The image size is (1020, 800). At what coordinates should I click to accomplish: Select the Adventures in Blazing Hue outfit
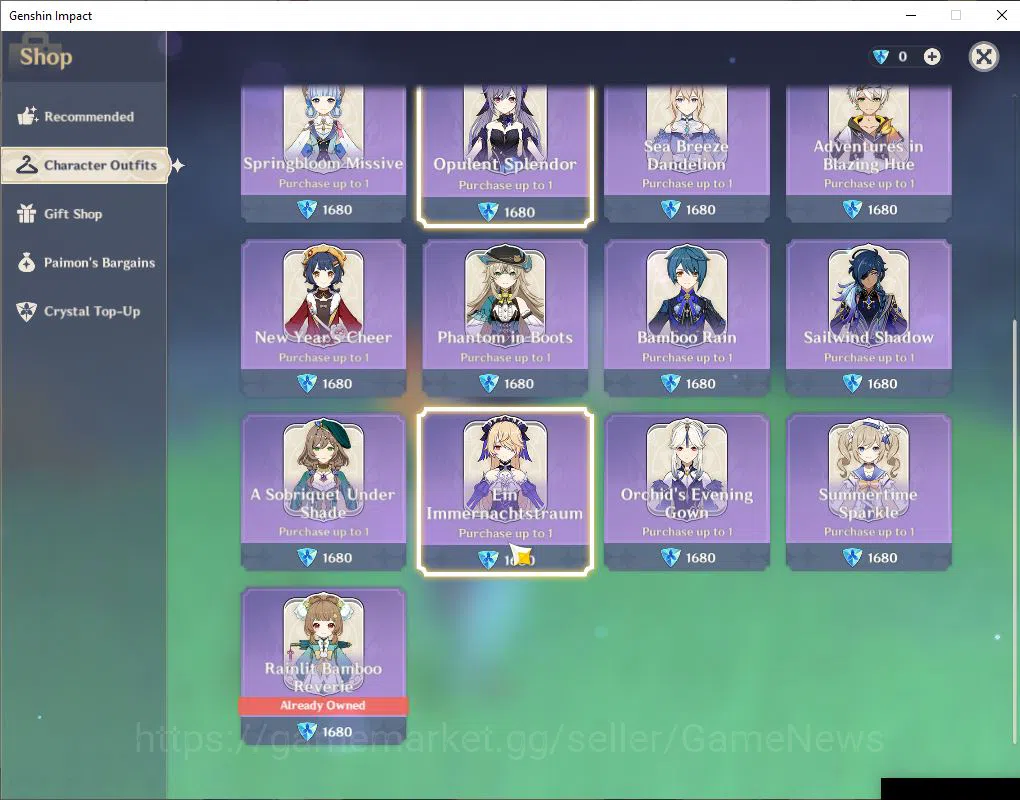click(868, 154)
